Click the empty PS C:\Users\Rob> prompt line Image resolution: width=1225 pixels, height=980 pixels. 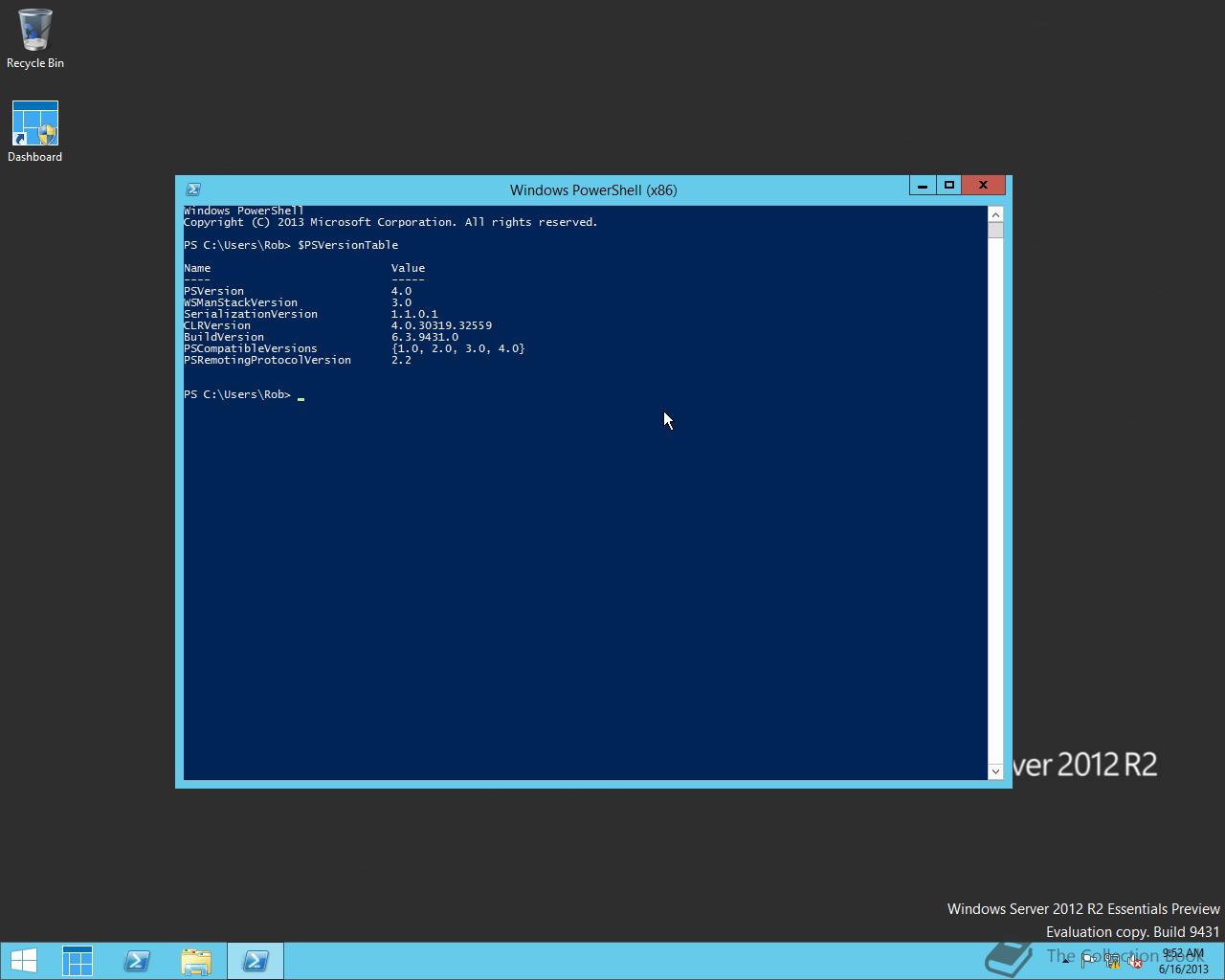point(244,394)
